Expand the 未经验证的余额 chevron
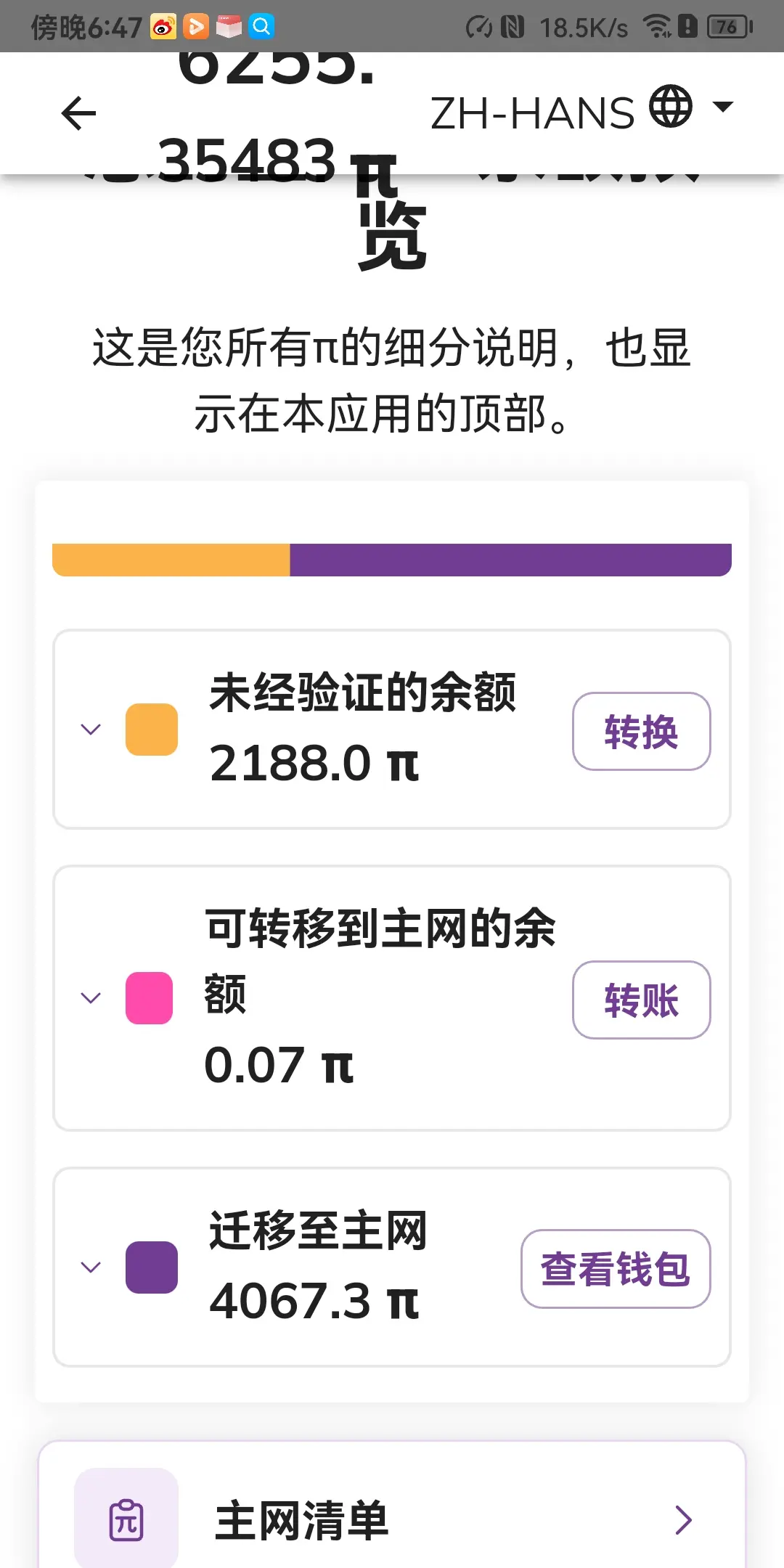The image size is (784, 1568). pos(90,729)
